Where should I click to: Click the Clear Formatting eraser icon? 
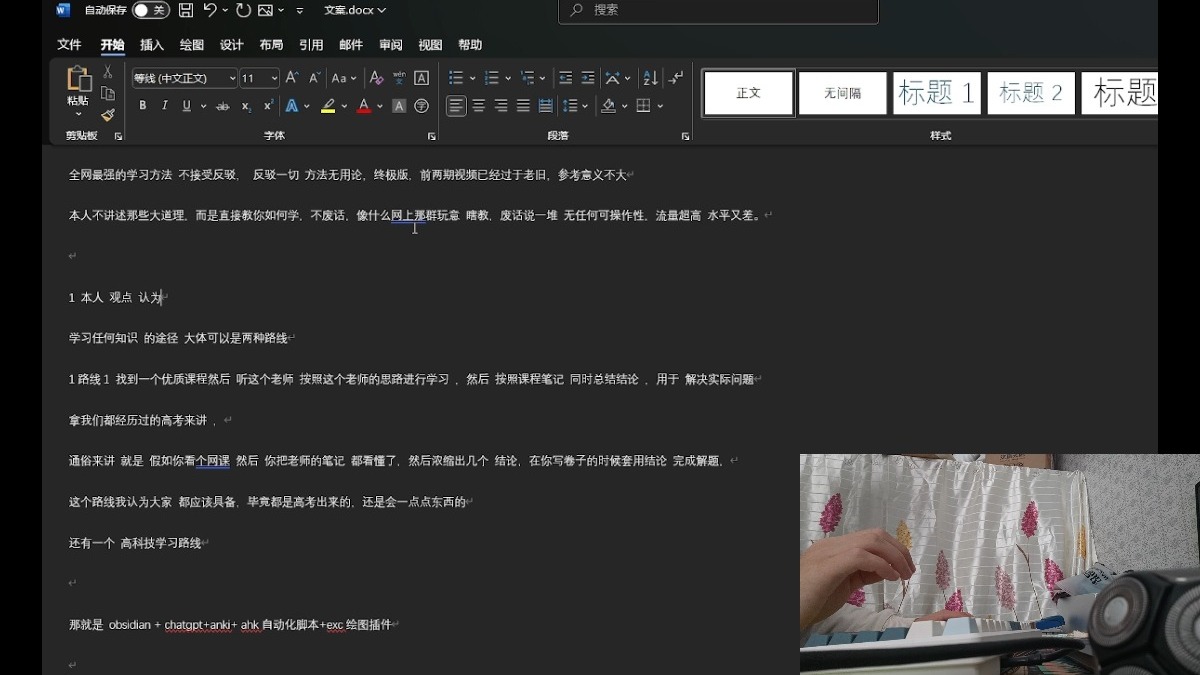tap(376, 78)
